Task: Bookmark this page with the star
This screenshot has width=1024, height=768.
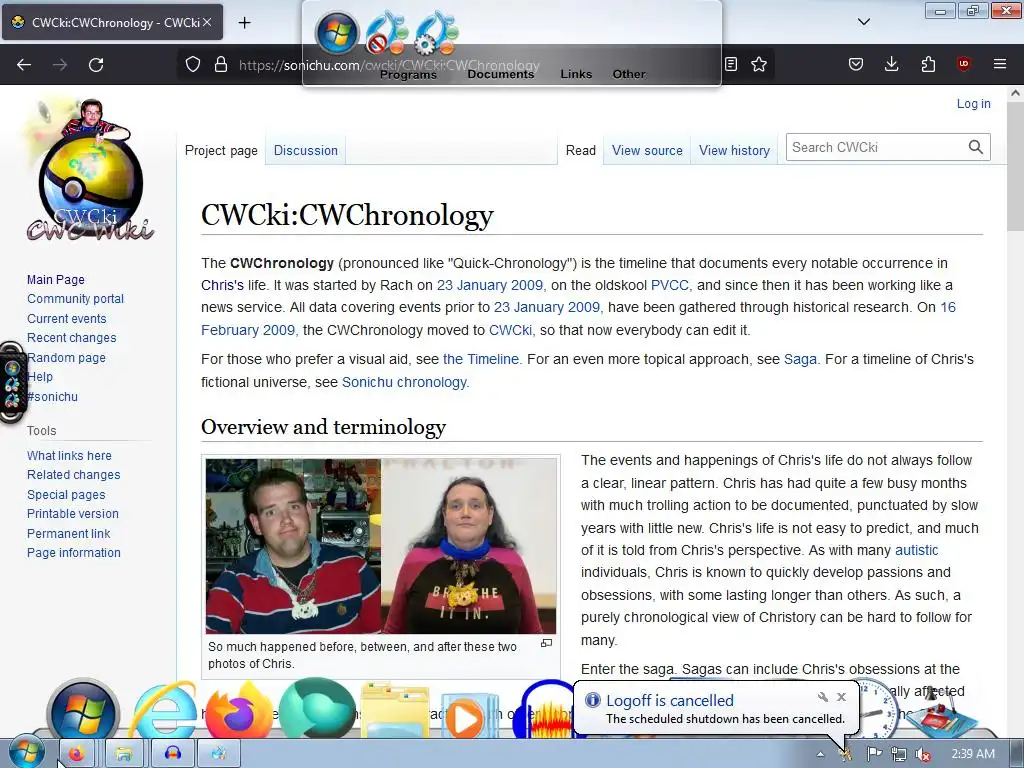Action: click(x=759, y=64)
